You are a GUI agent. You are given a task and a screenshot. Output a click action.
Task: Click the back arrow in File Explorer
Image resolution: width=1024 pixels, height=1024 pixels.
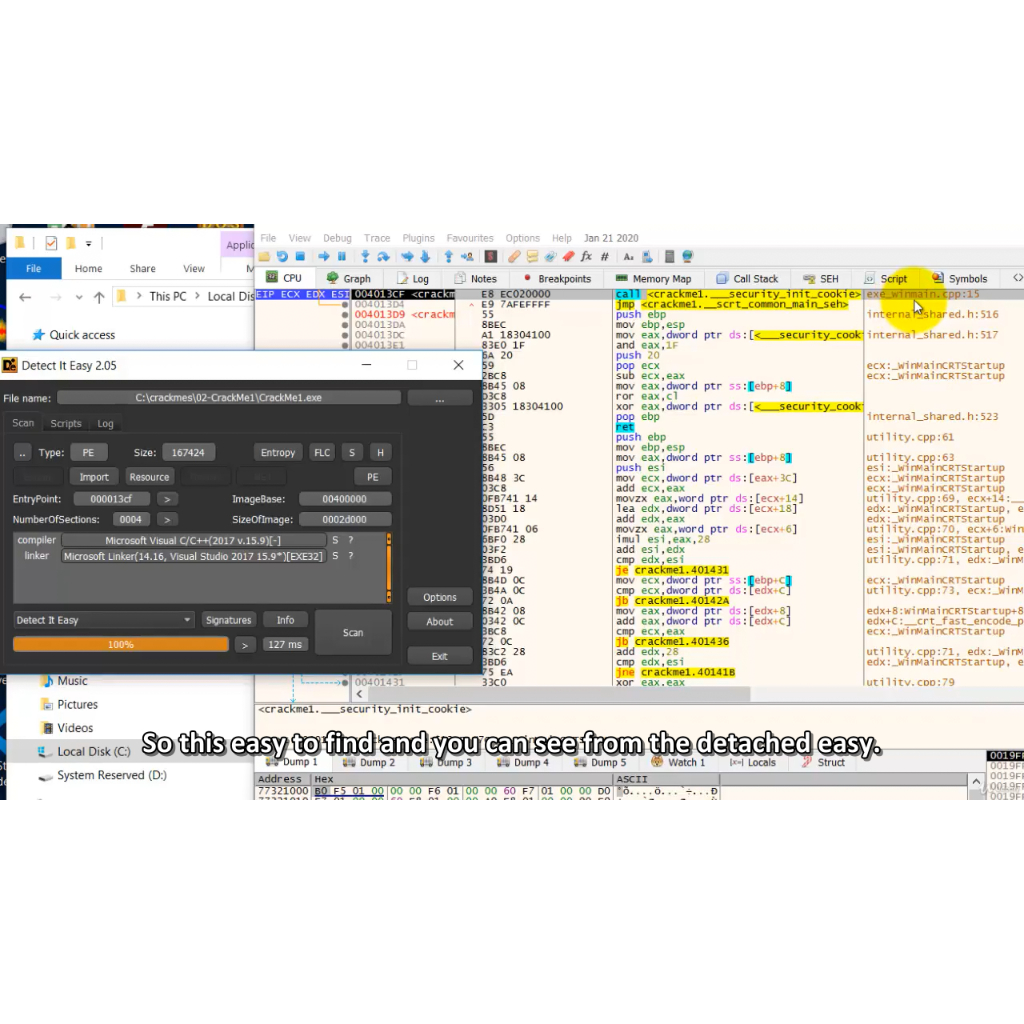[x=26, y=297]
